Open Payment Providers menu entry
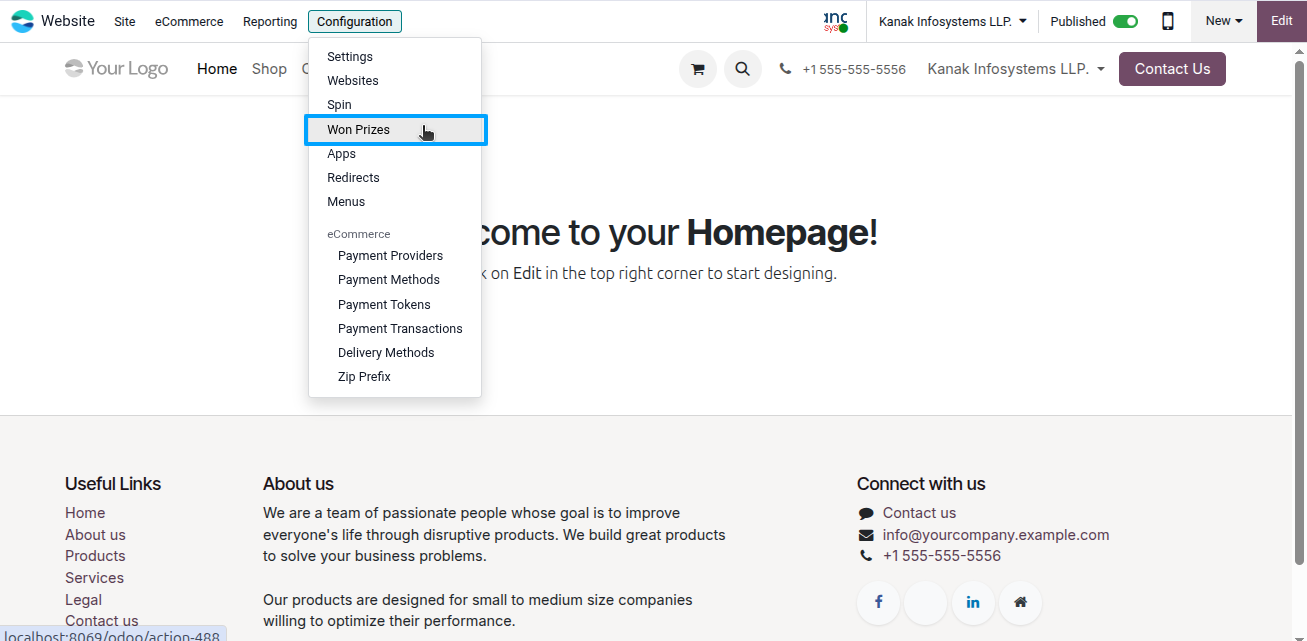Image resolution: width=1307 pixels, height=641 pixels. click(390, 256)
